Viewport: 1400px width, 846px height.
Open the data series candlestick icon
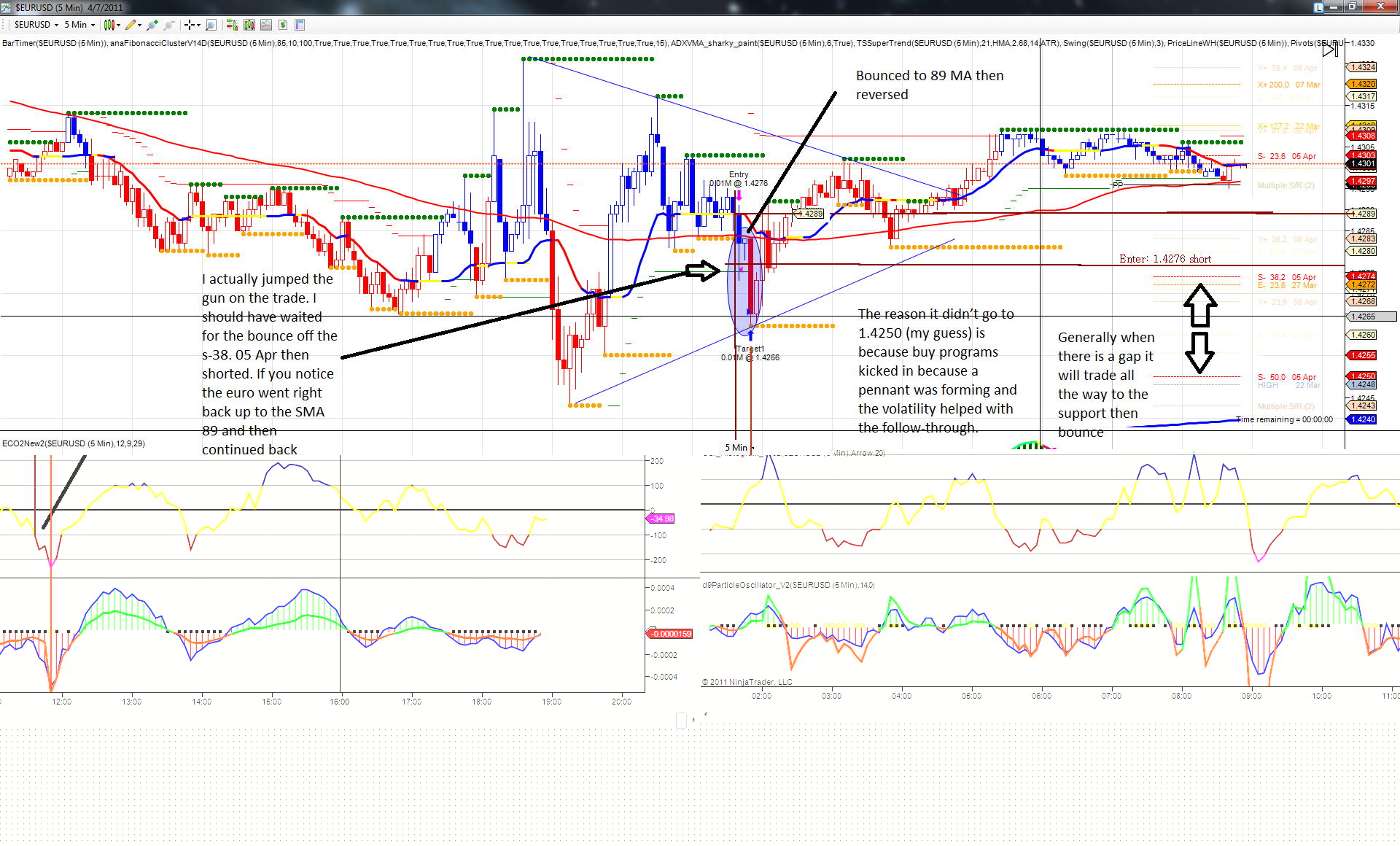(x=249, y=25)
